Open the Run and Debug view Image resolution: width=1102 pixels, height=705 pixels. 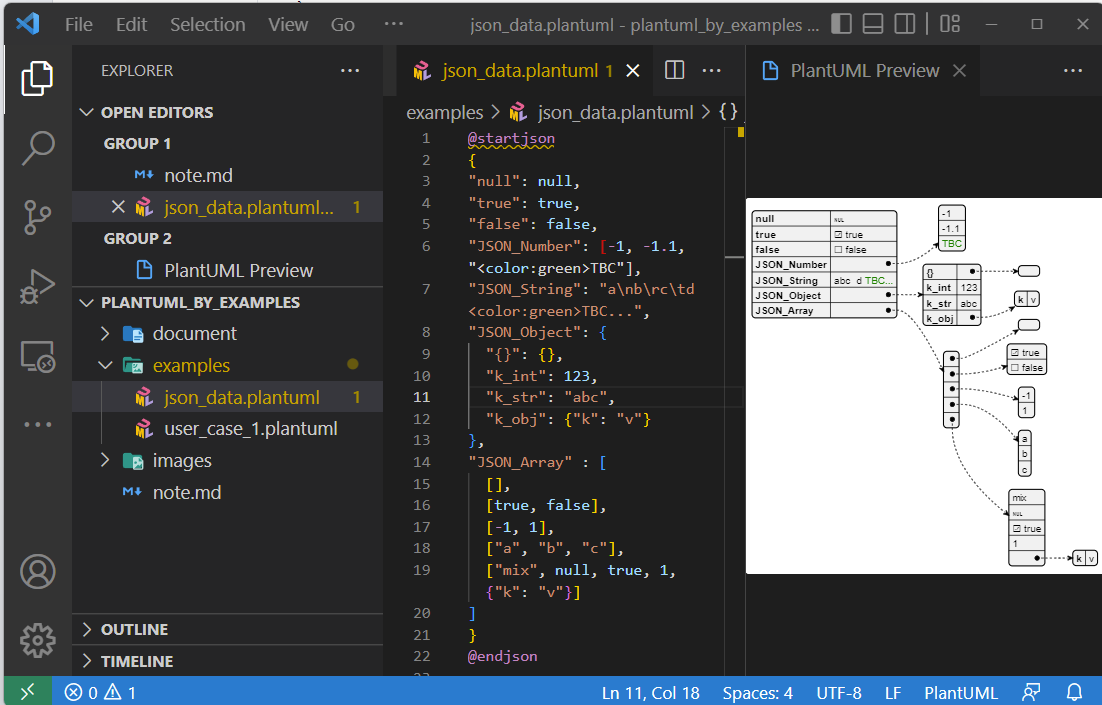(37, 286)
